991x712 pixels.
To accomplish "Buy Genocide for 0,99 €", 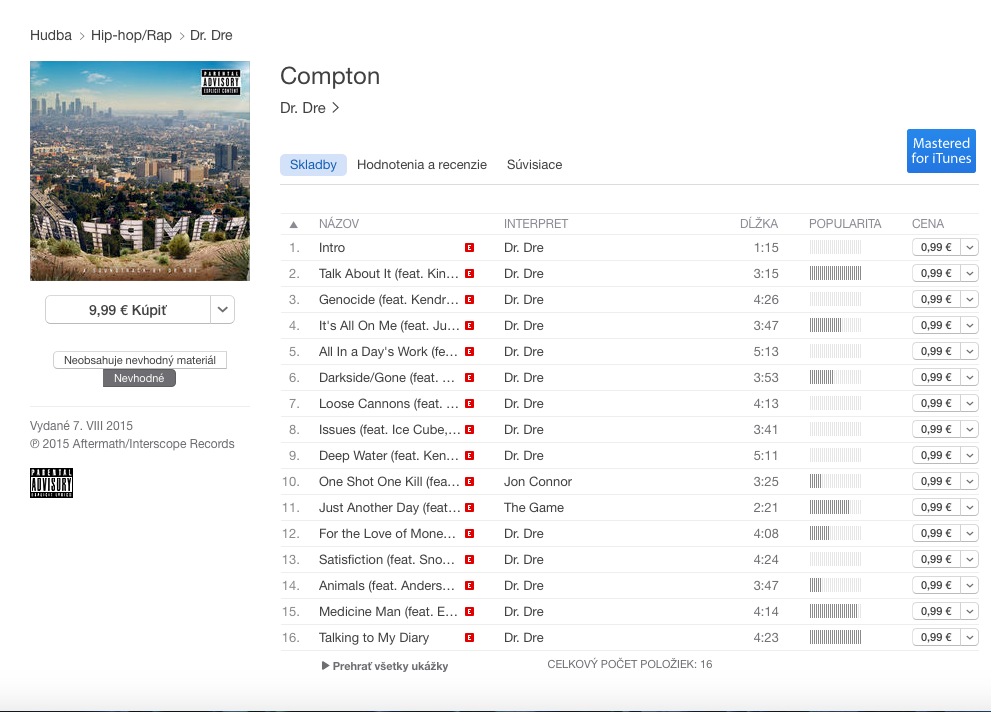I will click(x=936, y=299).
